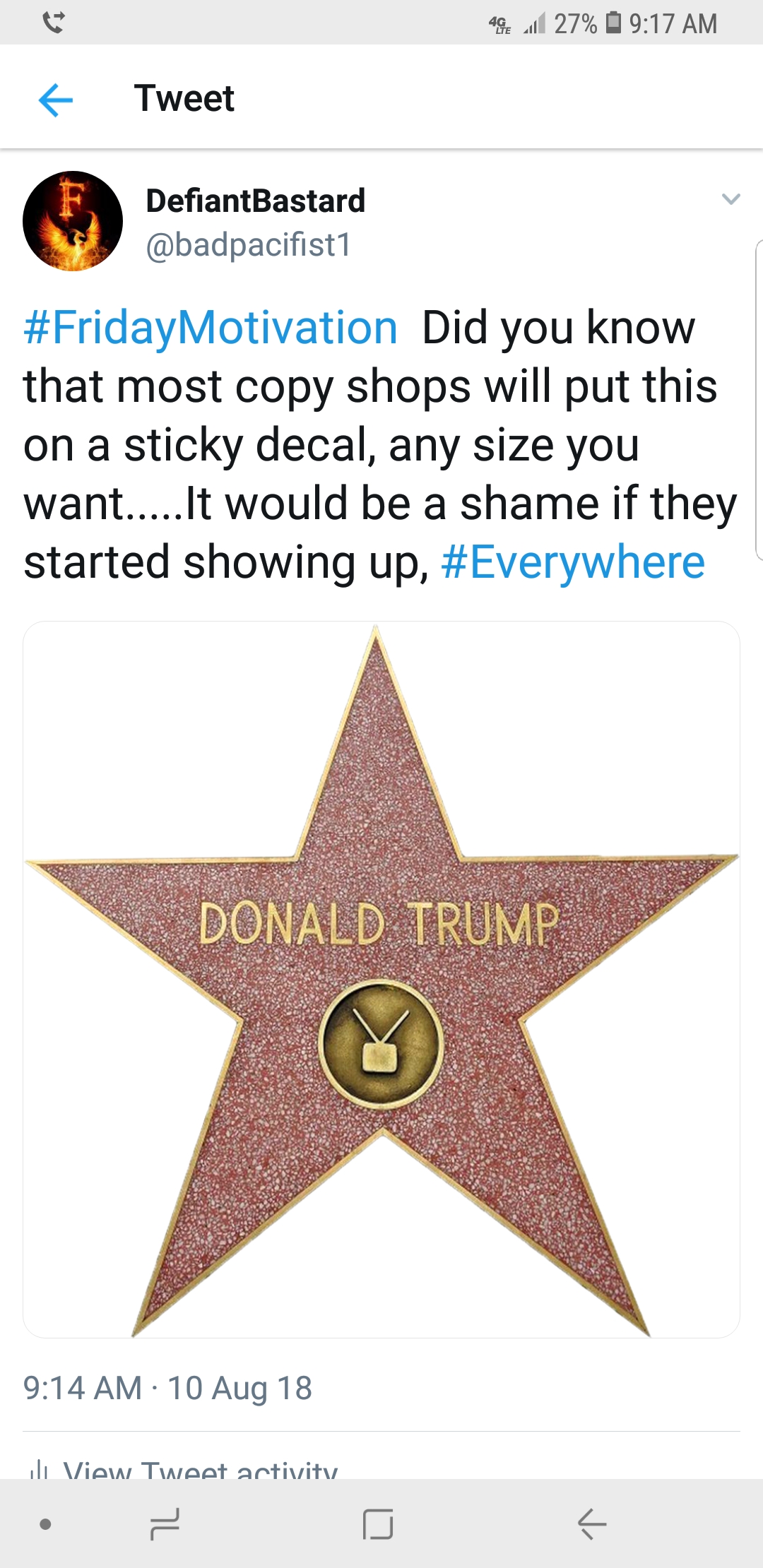
Task: Tap the @badpacifist1 handle
Action: [x=248, y=245]
